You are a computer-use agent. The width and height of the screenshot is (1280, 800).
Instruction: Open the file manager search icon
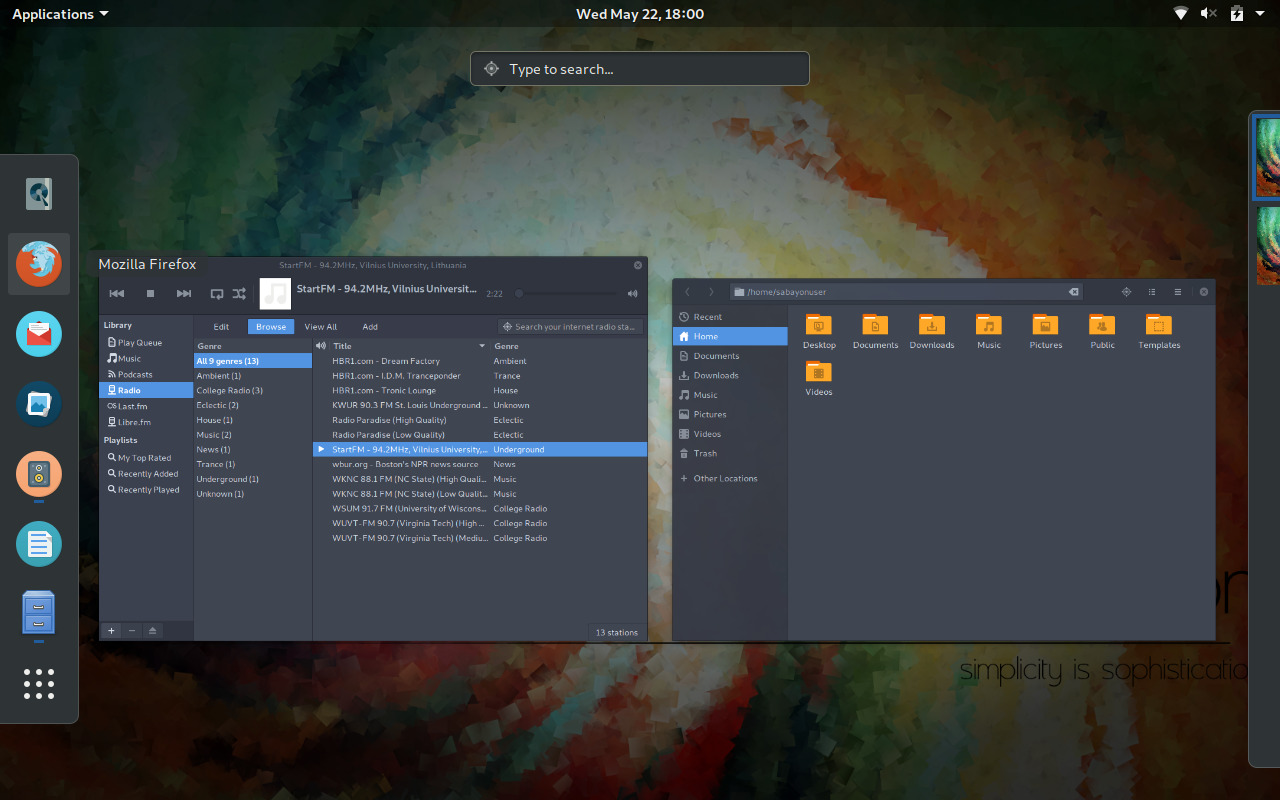(x=1126, y=292)
